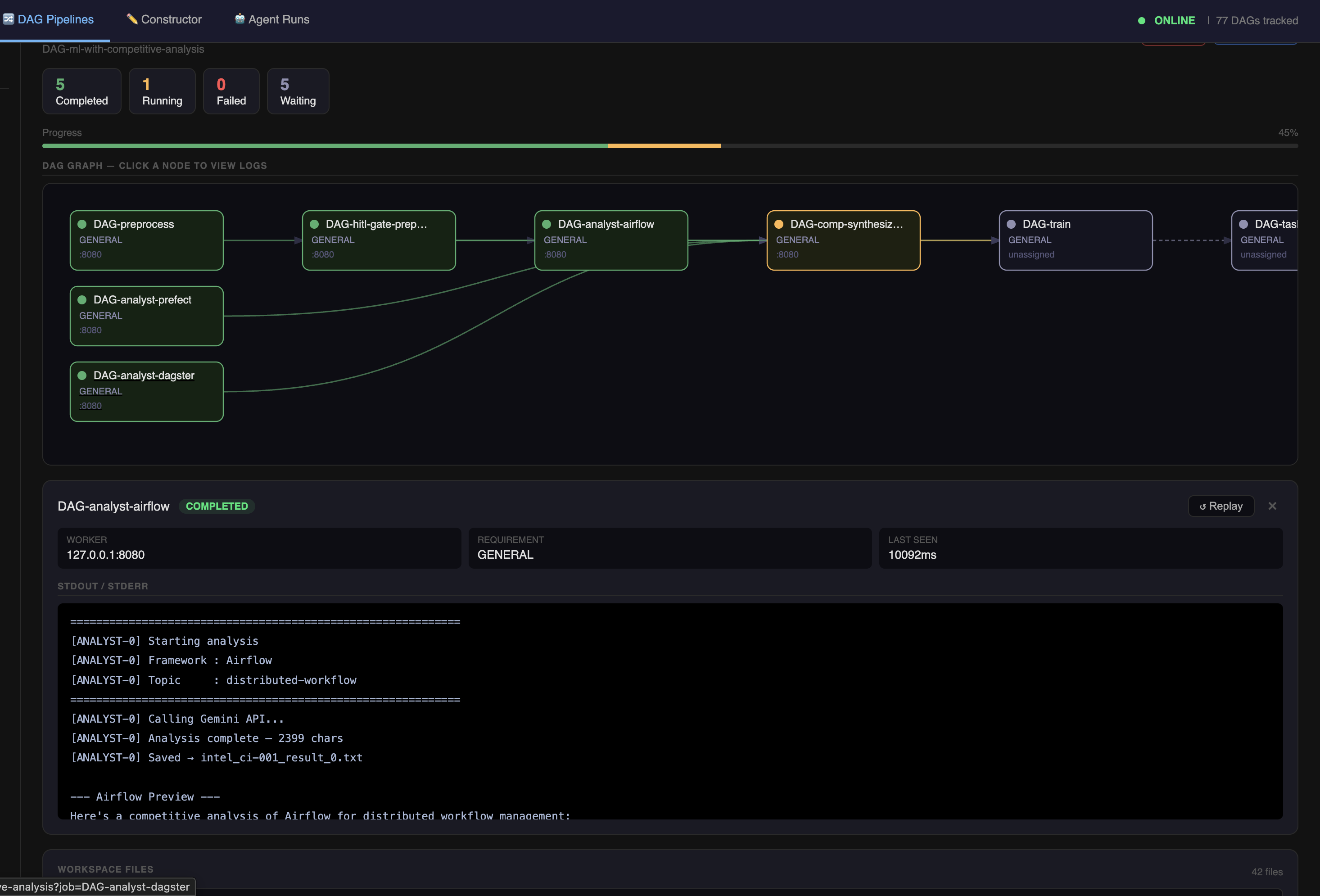Click the WORKSPACE FILES heading

[105, 869]
